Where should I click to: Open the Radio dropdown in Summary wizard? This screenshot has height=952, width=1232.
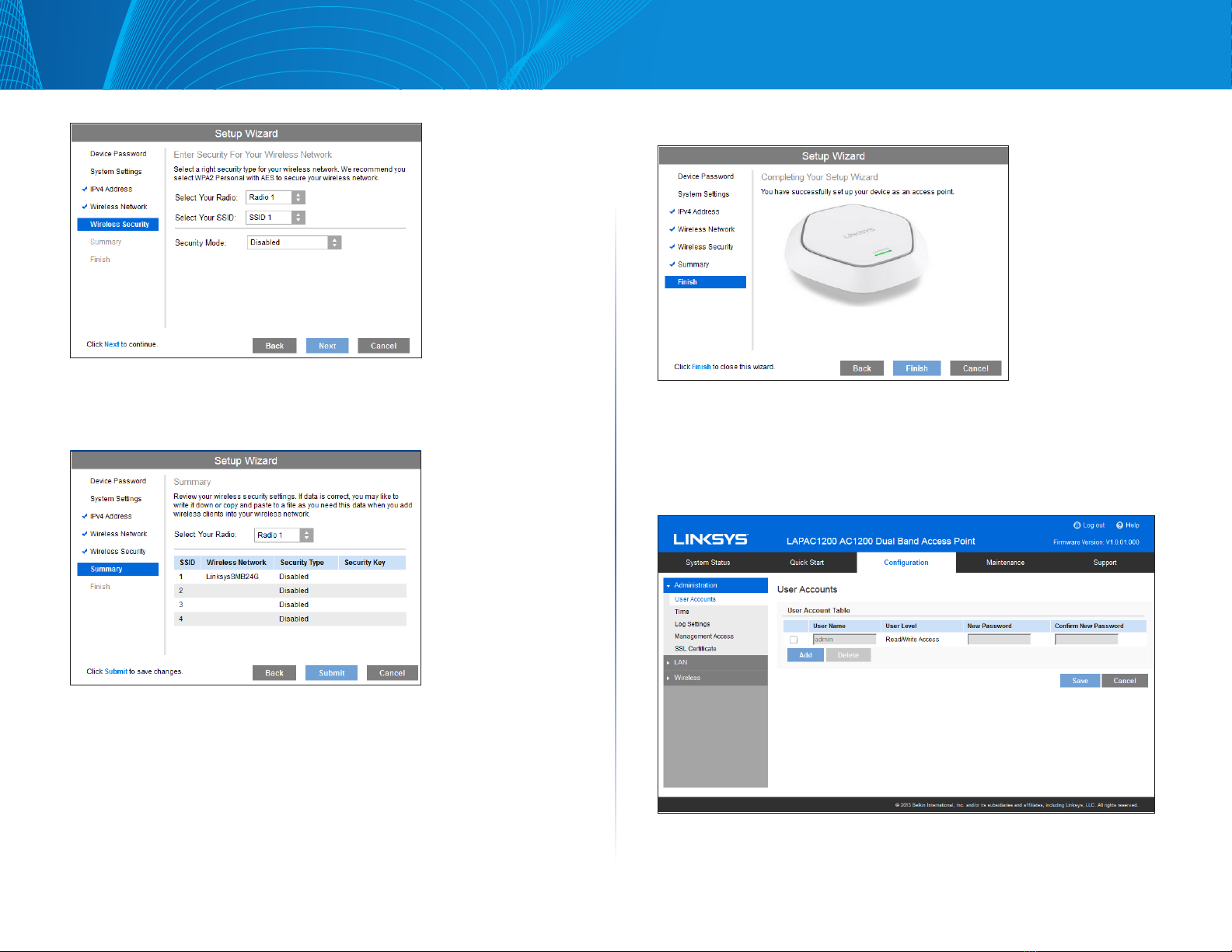coord(284,535)
